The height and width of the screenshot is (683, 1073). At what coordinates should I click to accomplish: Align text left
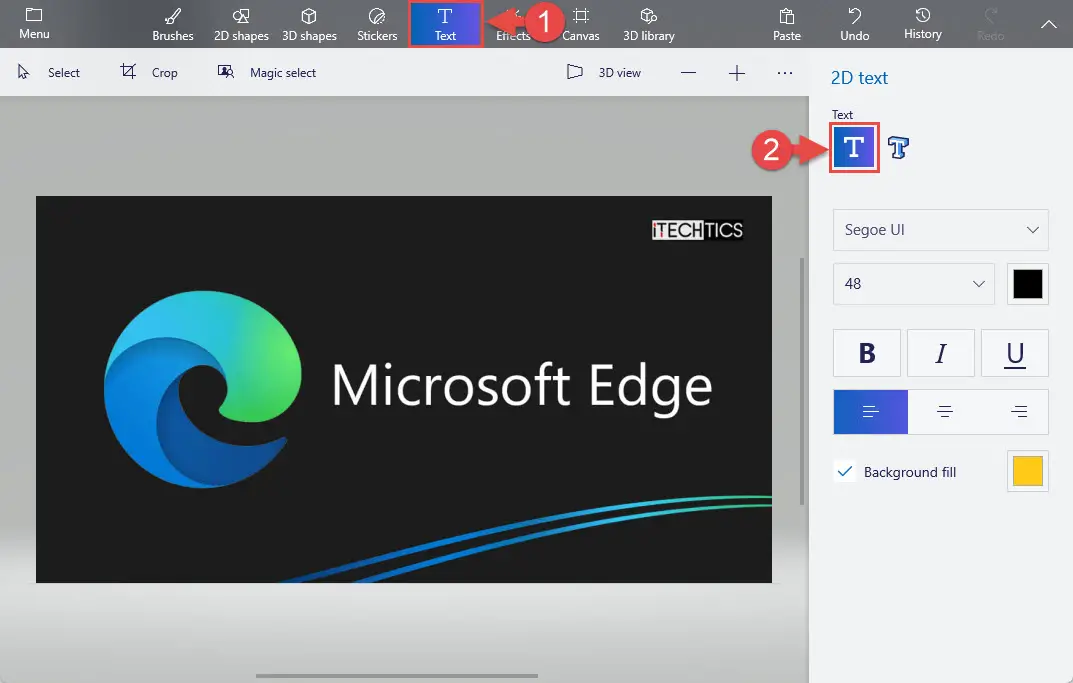[870, 412]
